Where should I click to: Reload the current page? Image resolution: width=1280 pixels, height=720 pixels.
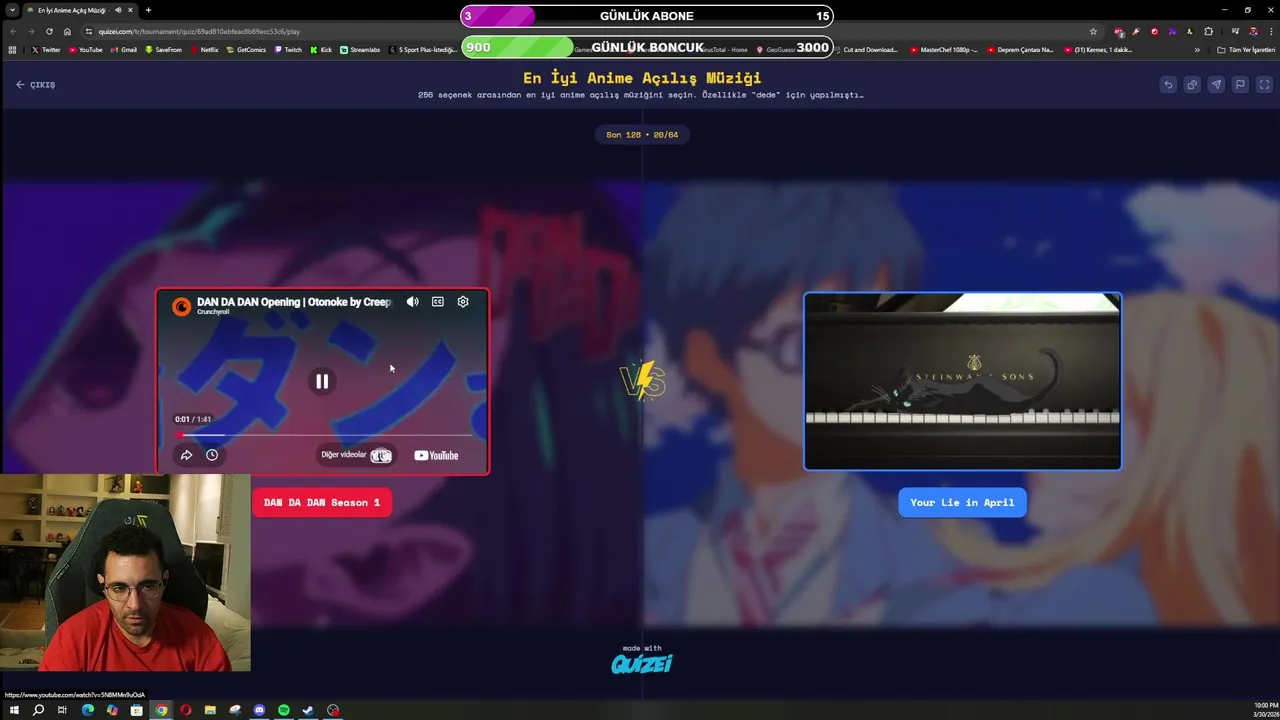click(49, 31)
